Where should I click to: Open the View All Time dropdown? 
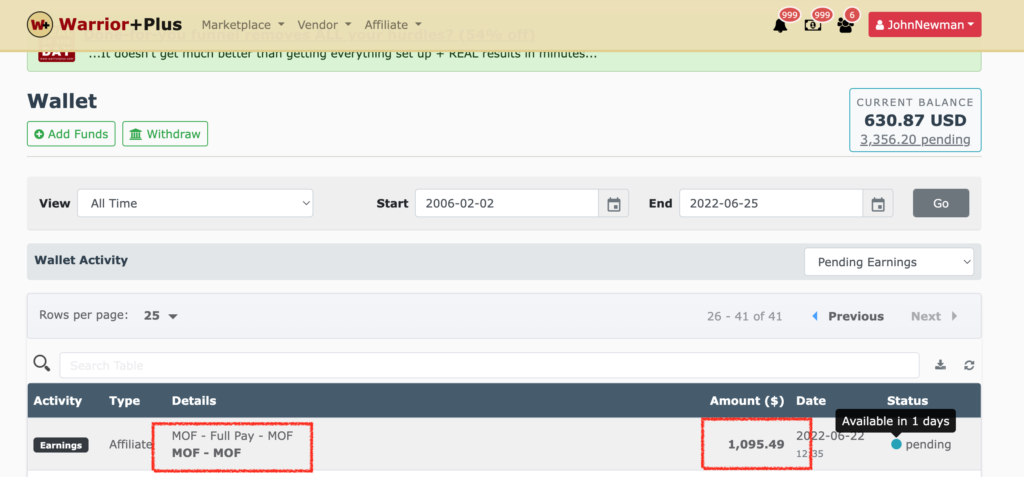coord(195,203)
